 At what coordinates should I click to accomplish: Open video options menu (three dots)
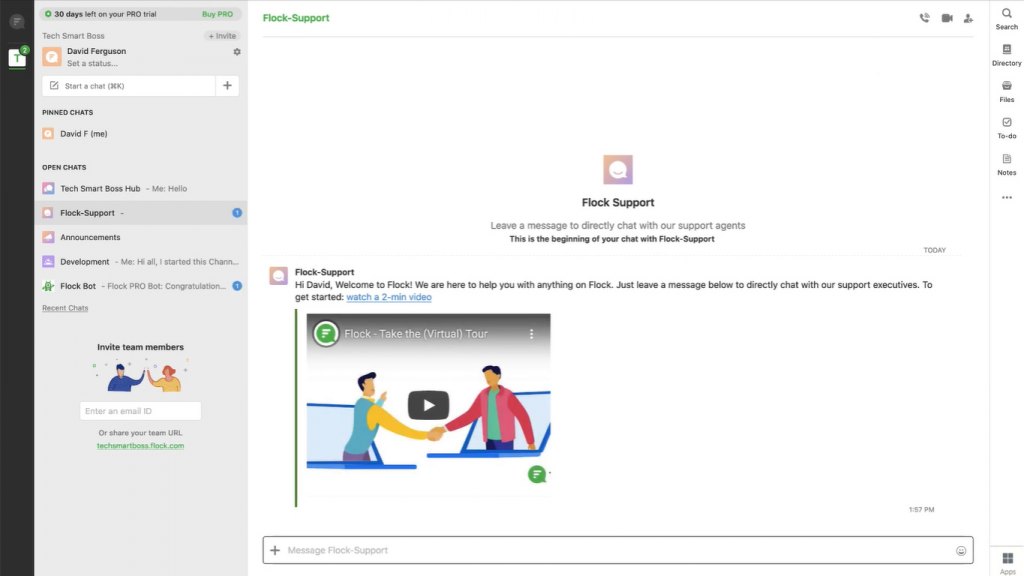point(532,334)
